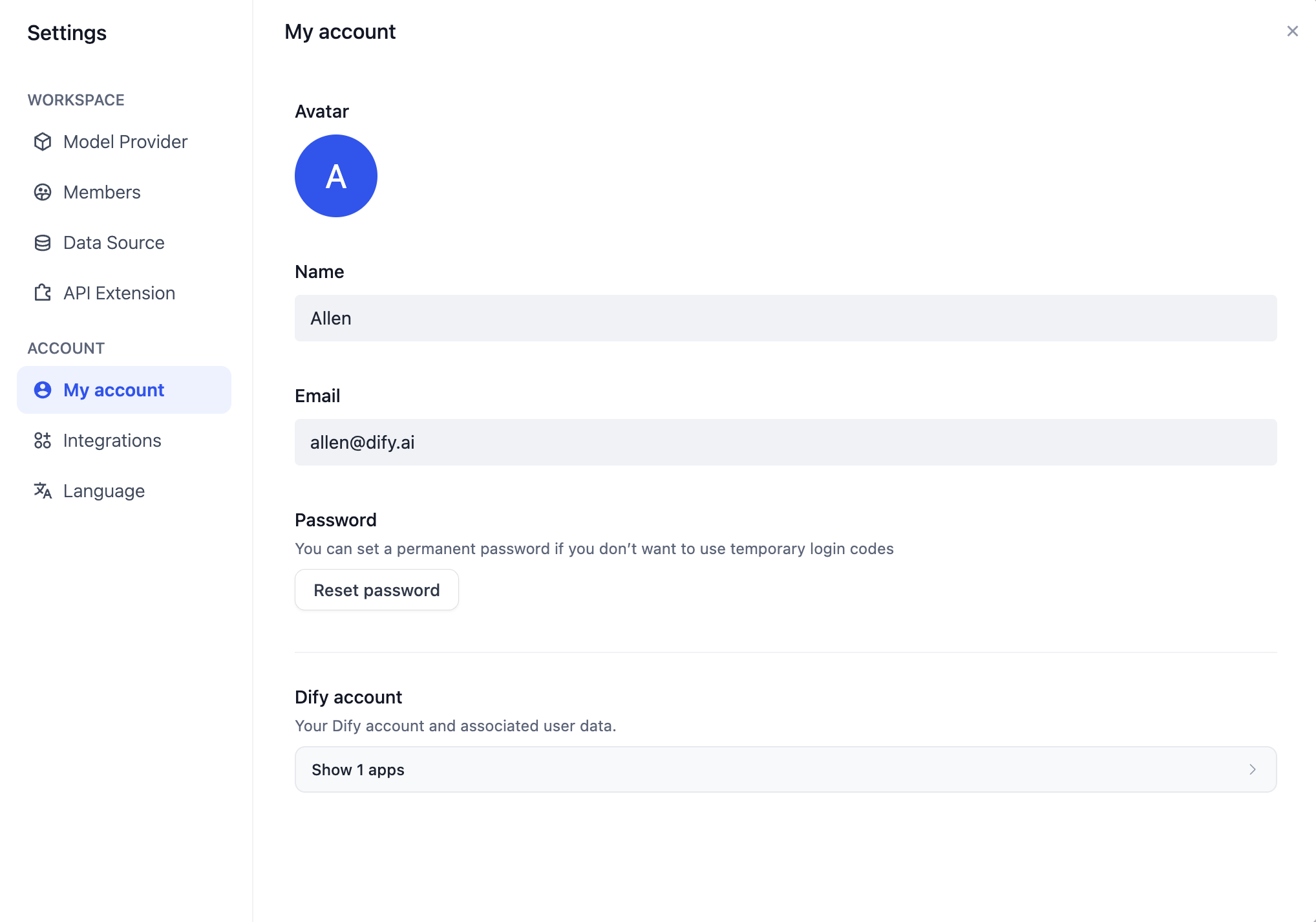Close the settings panel with X
The image size is (1316, 922).
point(1292,31)
